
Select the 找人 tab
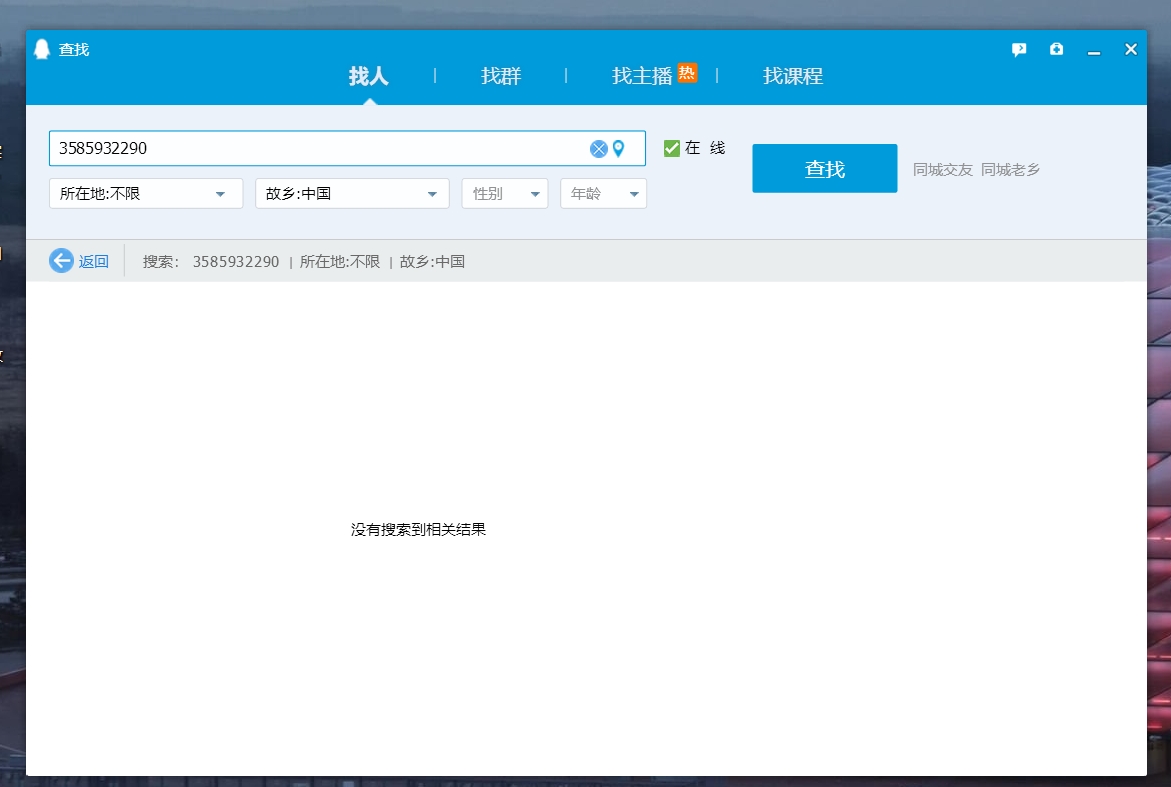pos(368,76)
